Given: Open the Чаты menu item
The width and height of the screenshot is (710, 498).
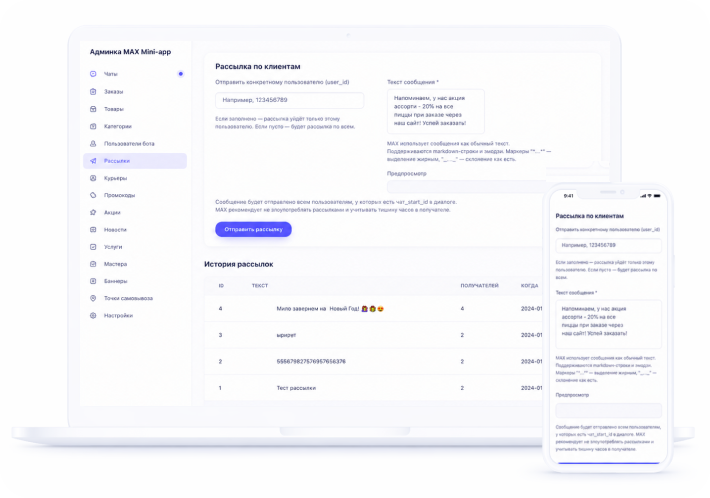Looking at the screenshot, I should (135, 74).
